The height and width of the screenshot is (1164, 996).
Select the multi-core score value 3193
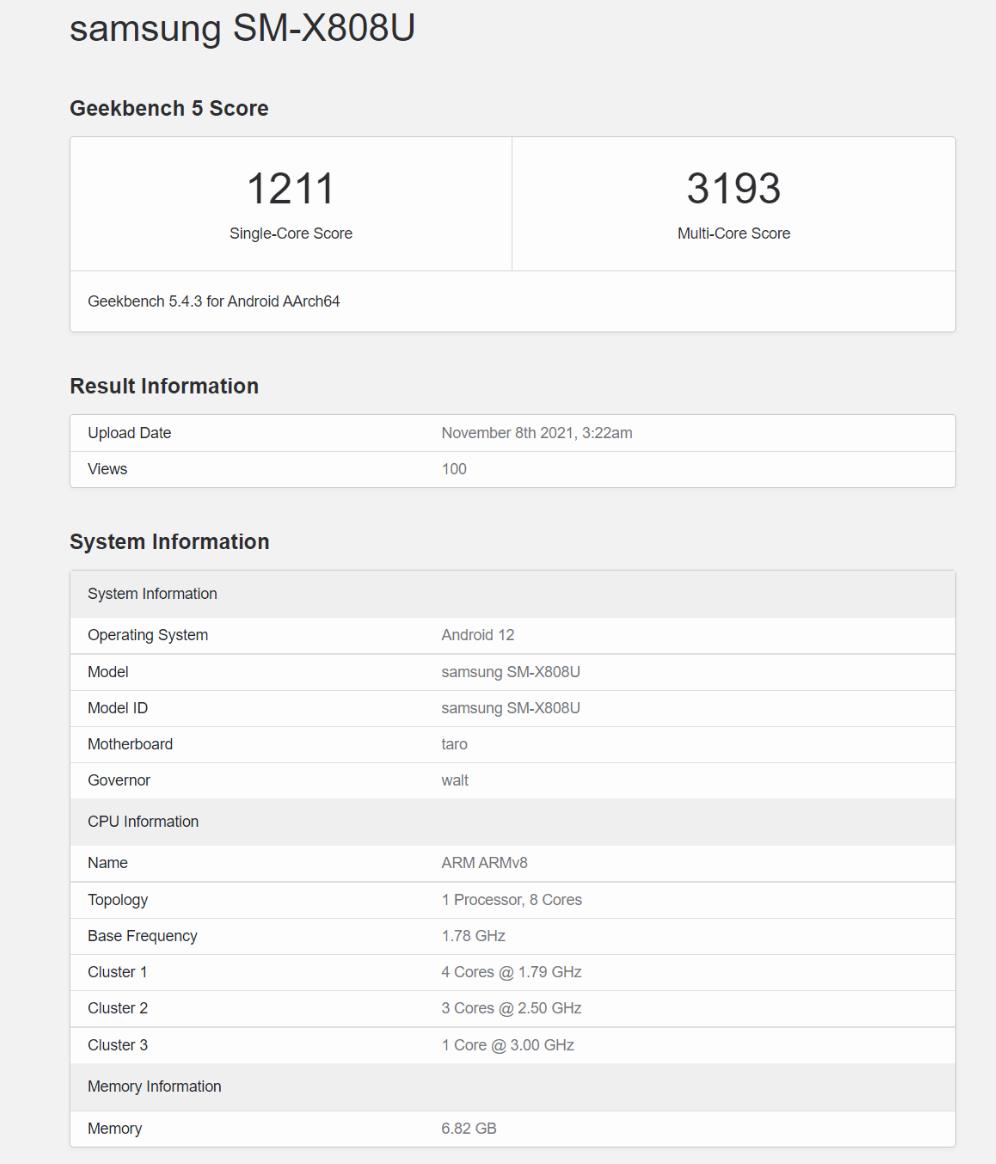pyautogui.click(x=733, y=189)
